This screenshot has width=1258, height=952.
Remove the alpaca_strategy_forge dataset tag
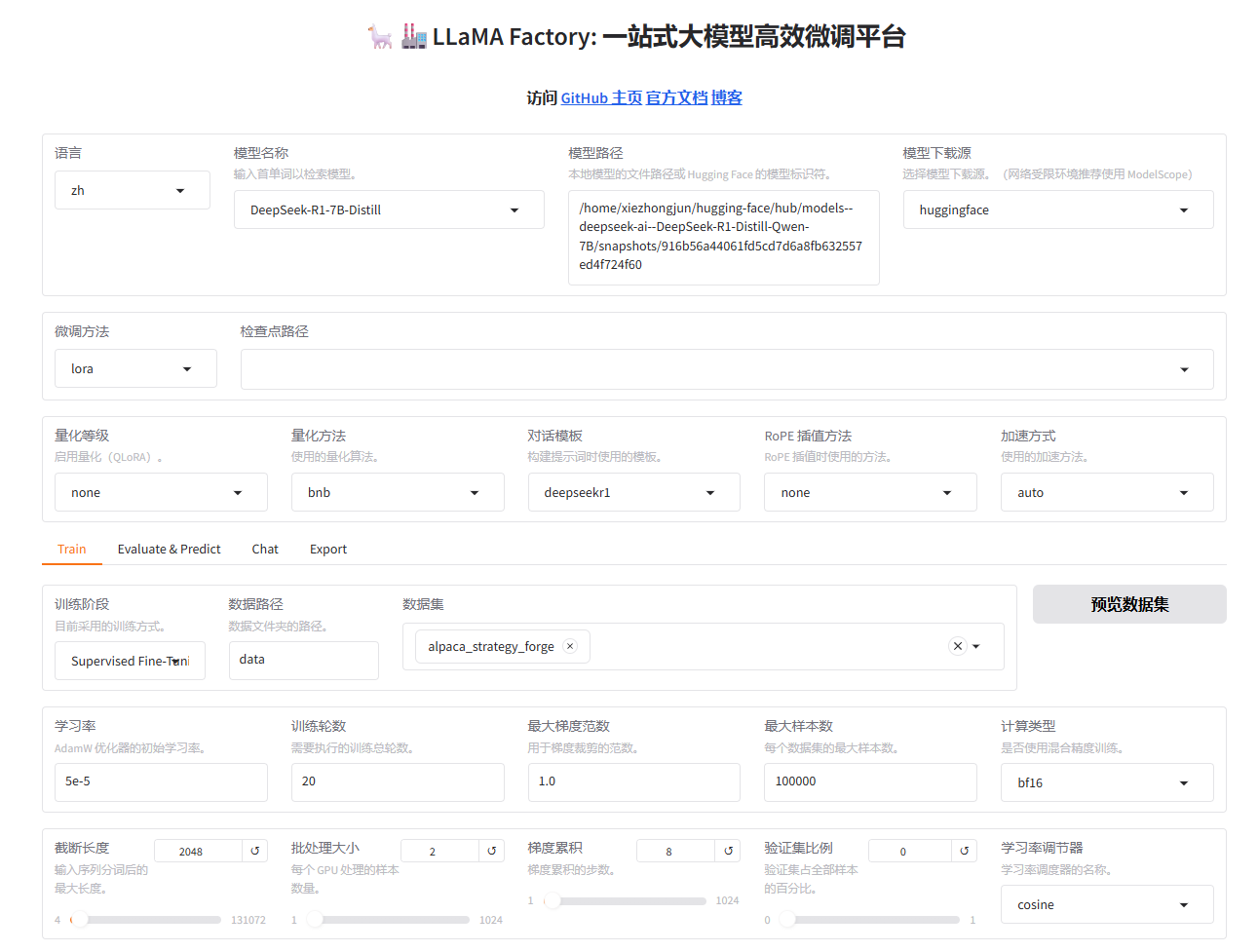(570, 646)
